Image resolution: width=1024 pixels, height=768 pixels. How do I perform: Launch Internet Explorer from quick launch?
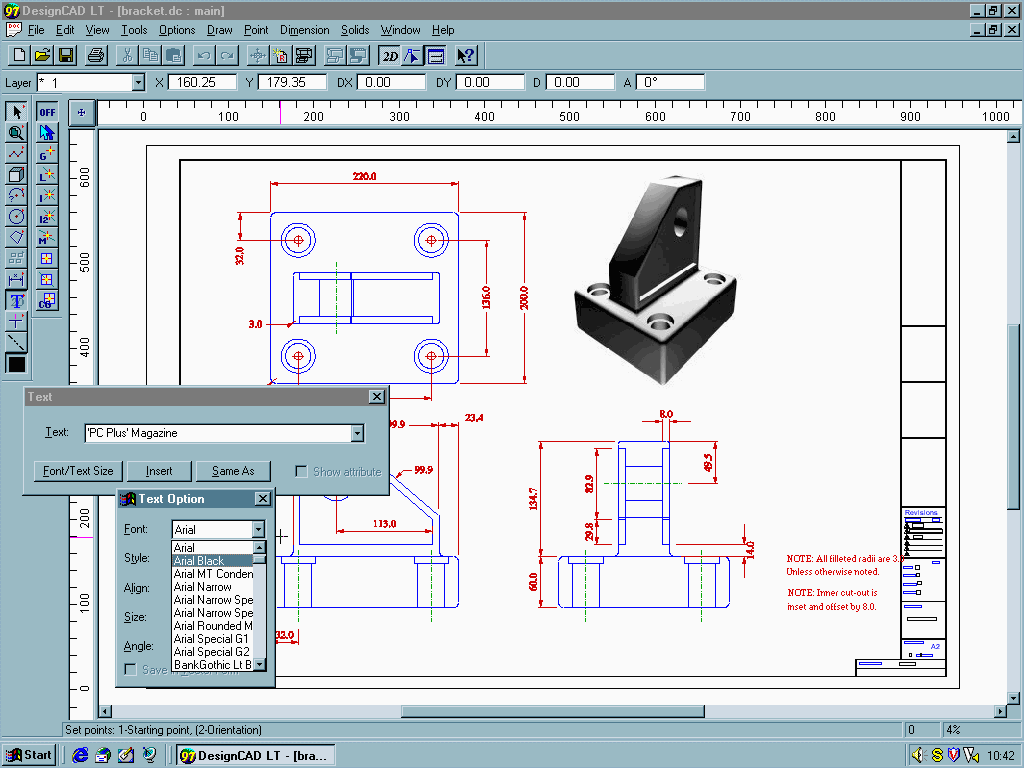point(80,756)
